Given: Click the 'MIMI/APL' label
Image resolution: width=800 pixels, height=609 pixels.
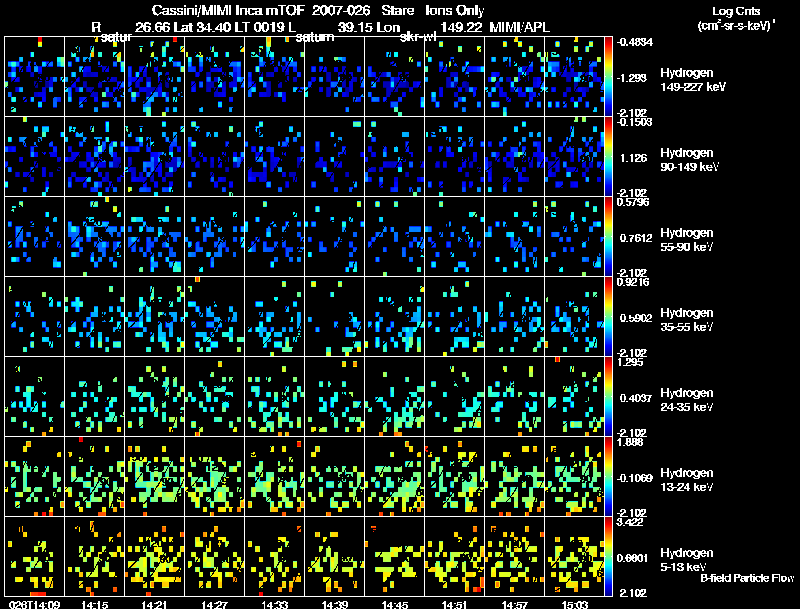Looking at the screenshot, I should (x=520, y=27).
